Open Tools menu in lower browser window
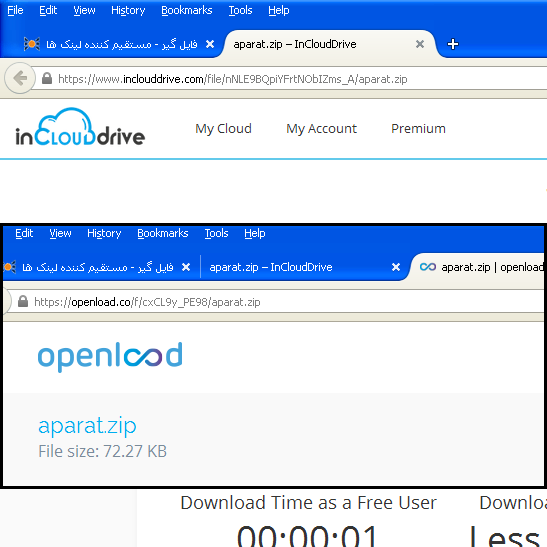The height and width of the screenshot is (547, 547). [216, 233]
